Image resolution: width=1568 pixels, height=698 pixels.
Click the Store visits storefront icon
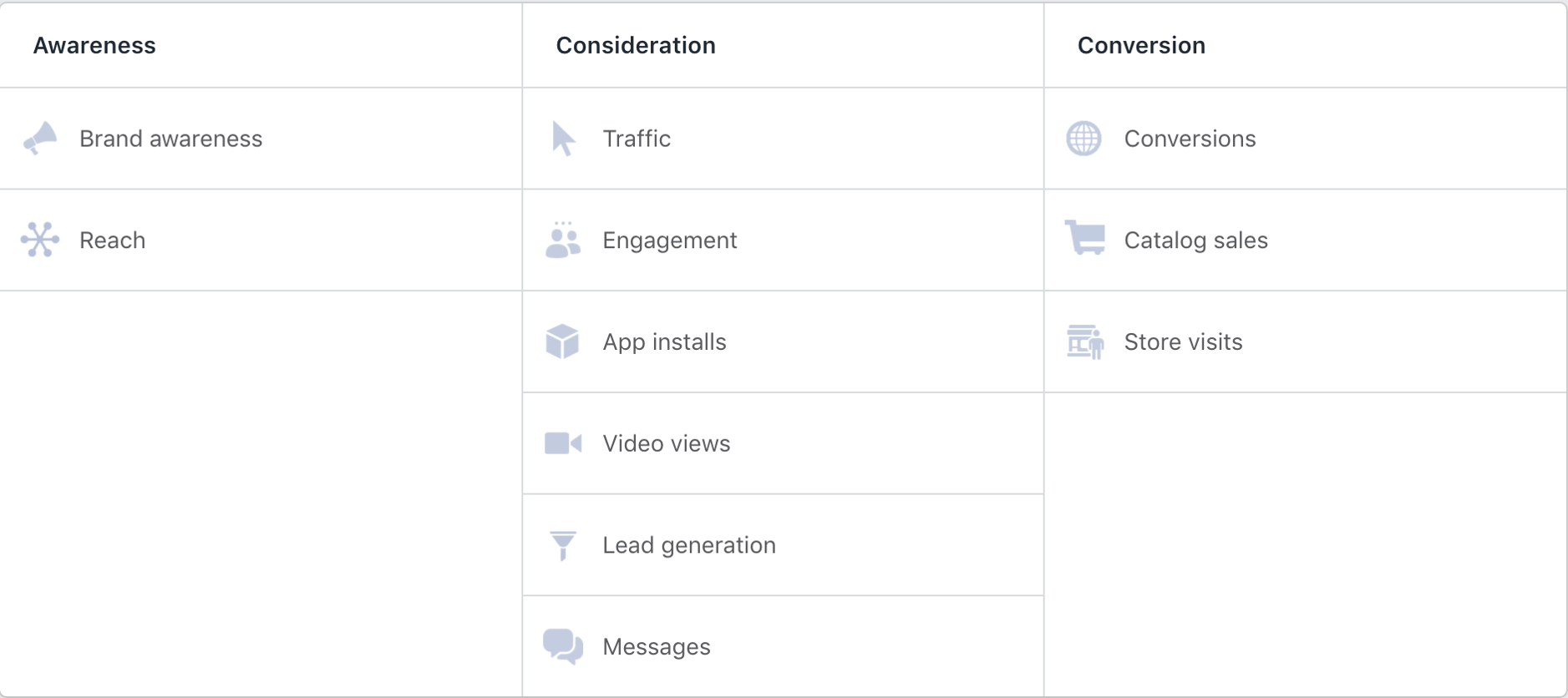1085,341
